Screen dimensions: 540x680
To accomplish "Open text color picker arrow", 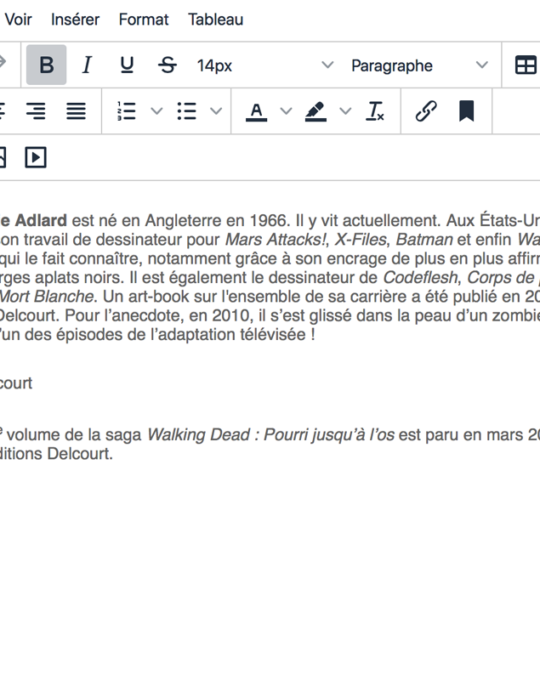I will point(286,111).
